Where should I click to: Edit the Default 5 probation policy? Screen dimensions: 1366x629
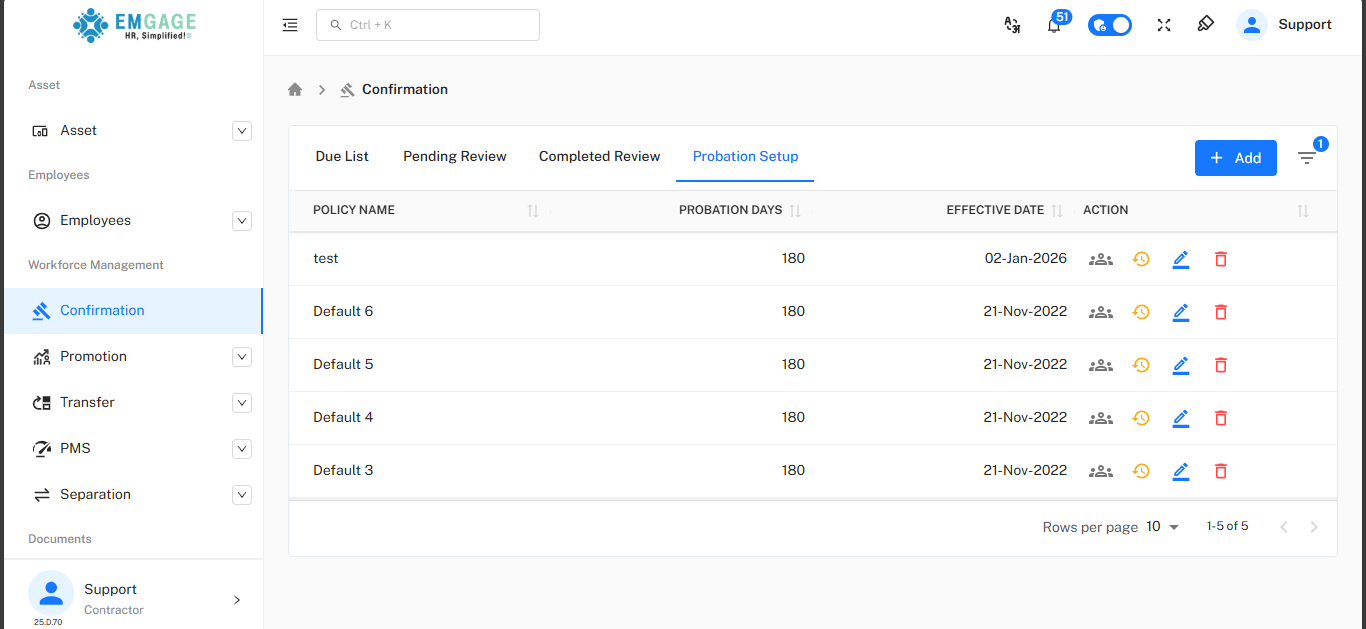1181,364
